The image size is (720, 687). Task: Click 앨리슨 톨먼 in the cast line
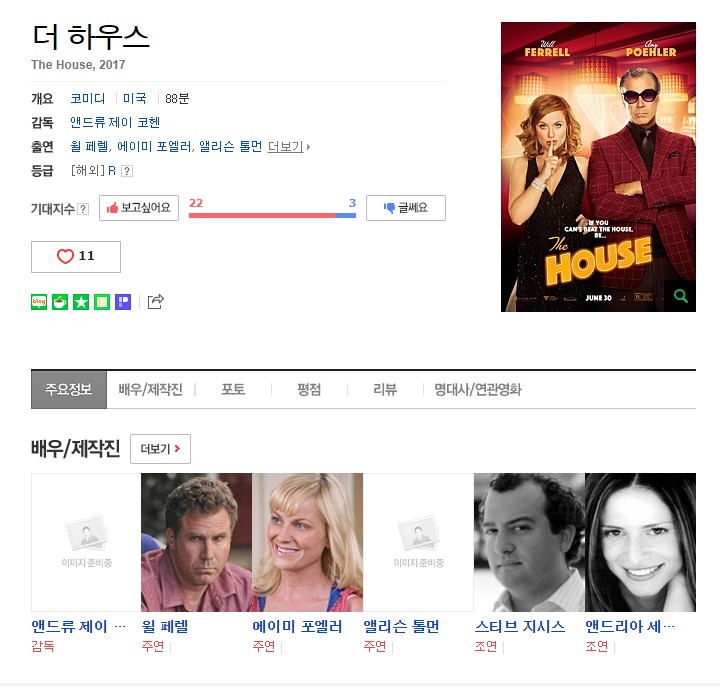tap(231, 146)
